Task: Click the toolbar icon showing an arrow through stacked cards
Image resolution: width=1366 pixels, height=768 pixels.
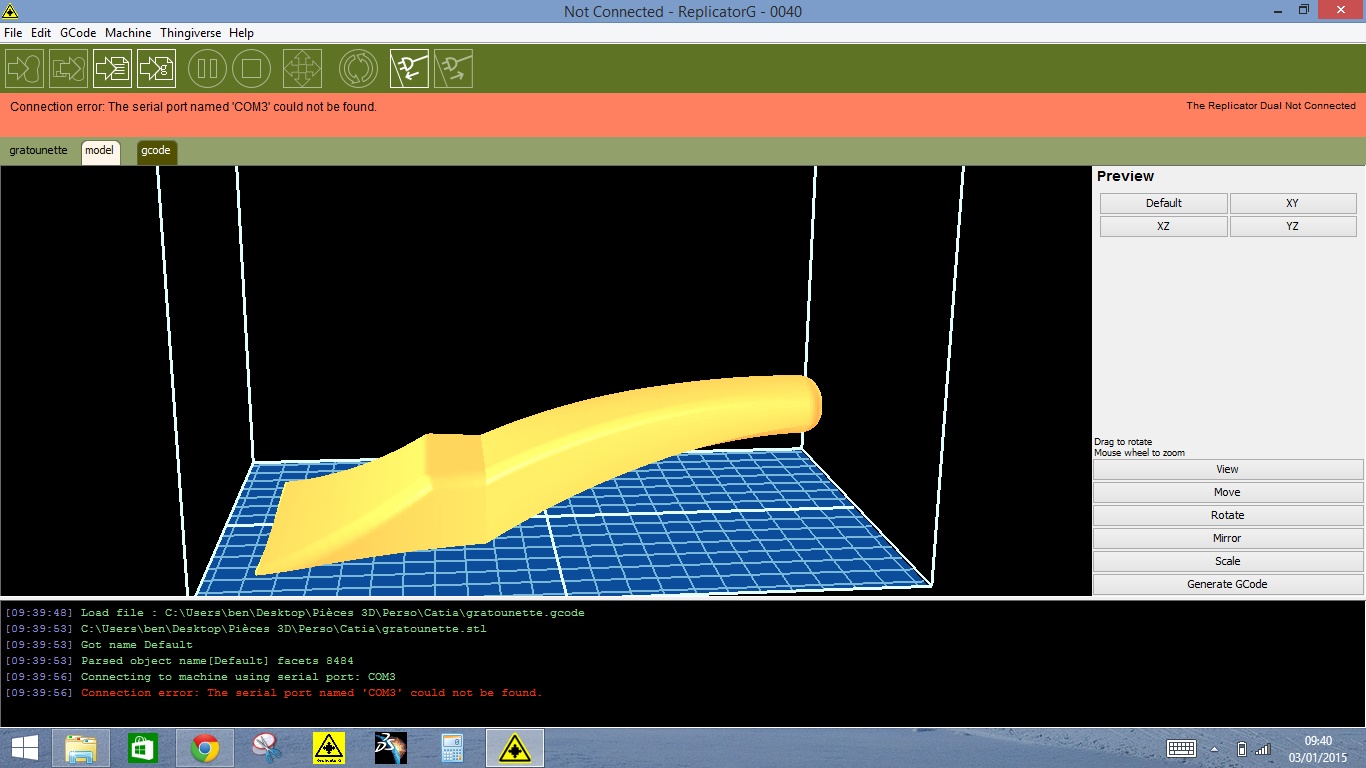Action: (x=68, y=69)
